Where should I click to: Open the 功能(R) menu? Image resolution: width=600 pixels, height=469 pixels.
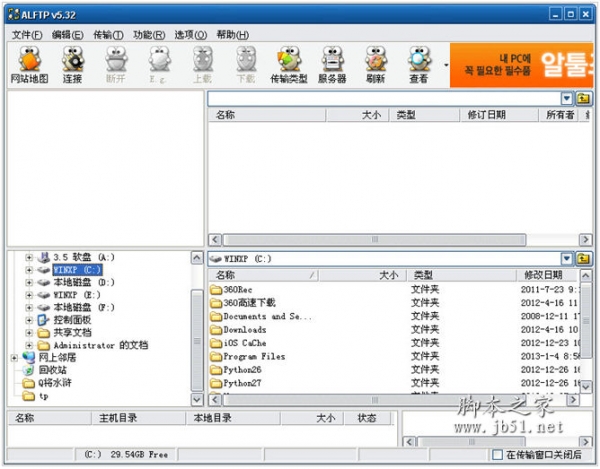pos(149,35)
